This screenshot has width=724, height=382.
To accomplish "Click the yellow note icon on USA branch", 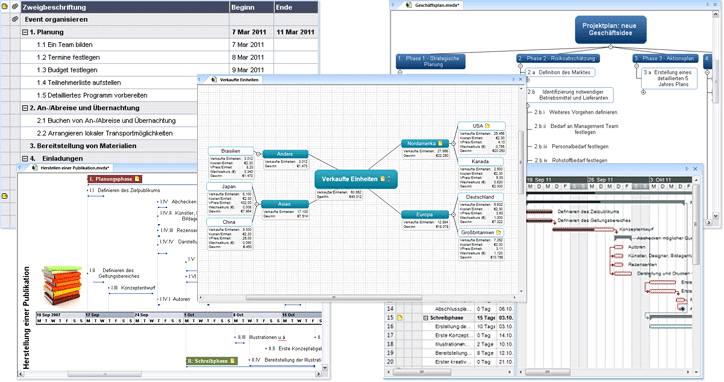I will click(x=488, y=126).
